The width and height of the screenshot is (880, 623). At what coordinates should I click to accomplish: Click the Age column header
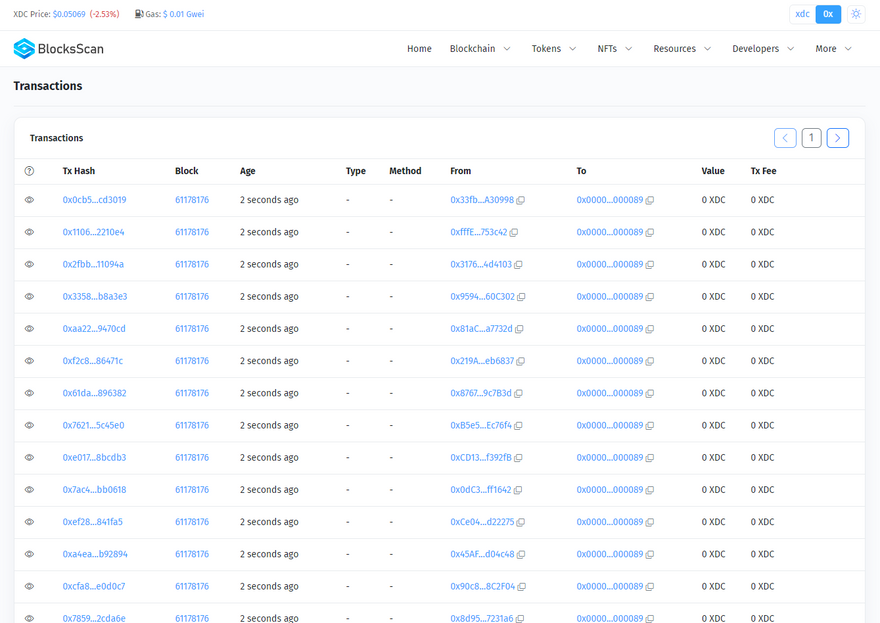tap(248, 171)
